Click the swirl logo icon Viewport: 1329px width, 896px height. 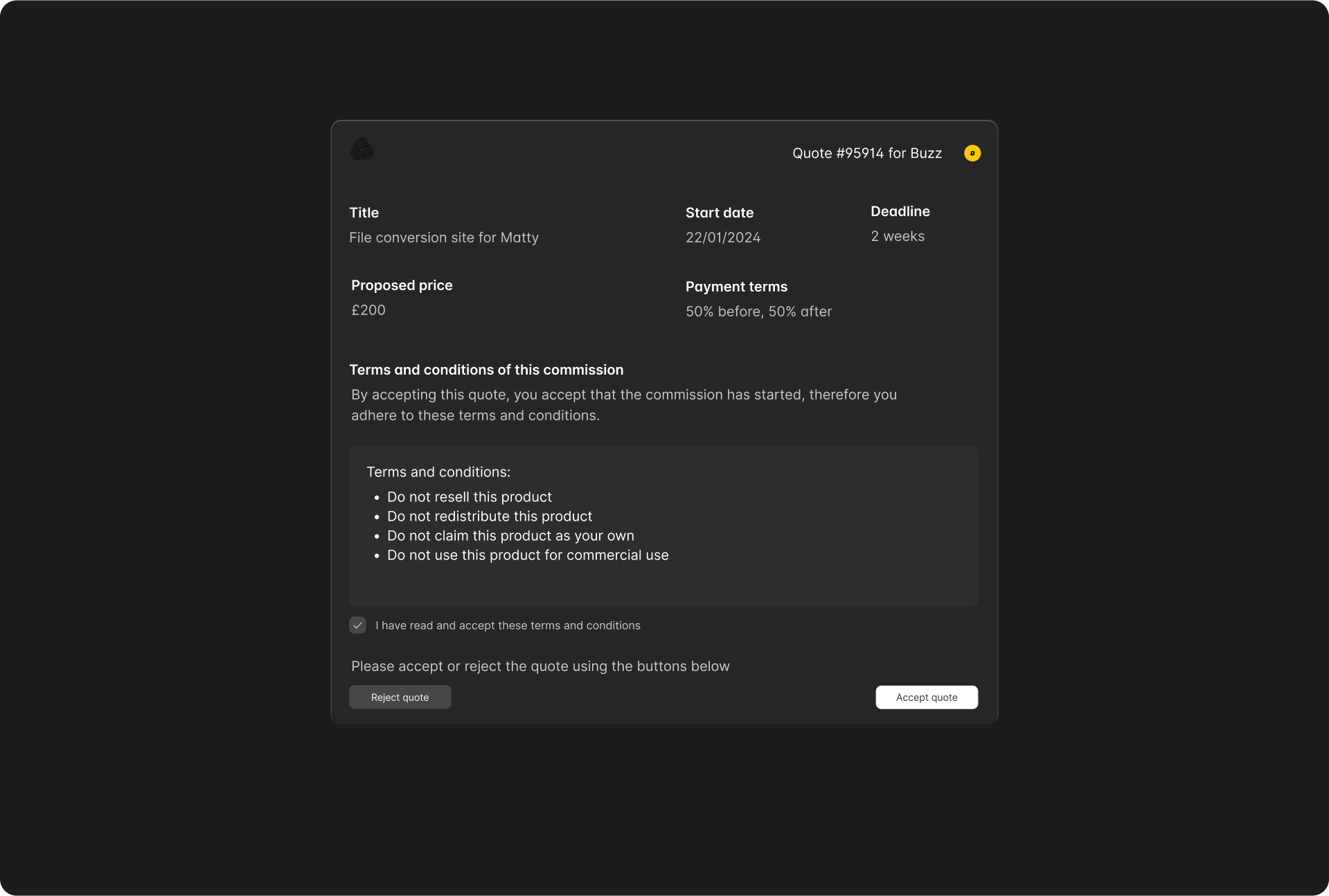click(362, 149)
